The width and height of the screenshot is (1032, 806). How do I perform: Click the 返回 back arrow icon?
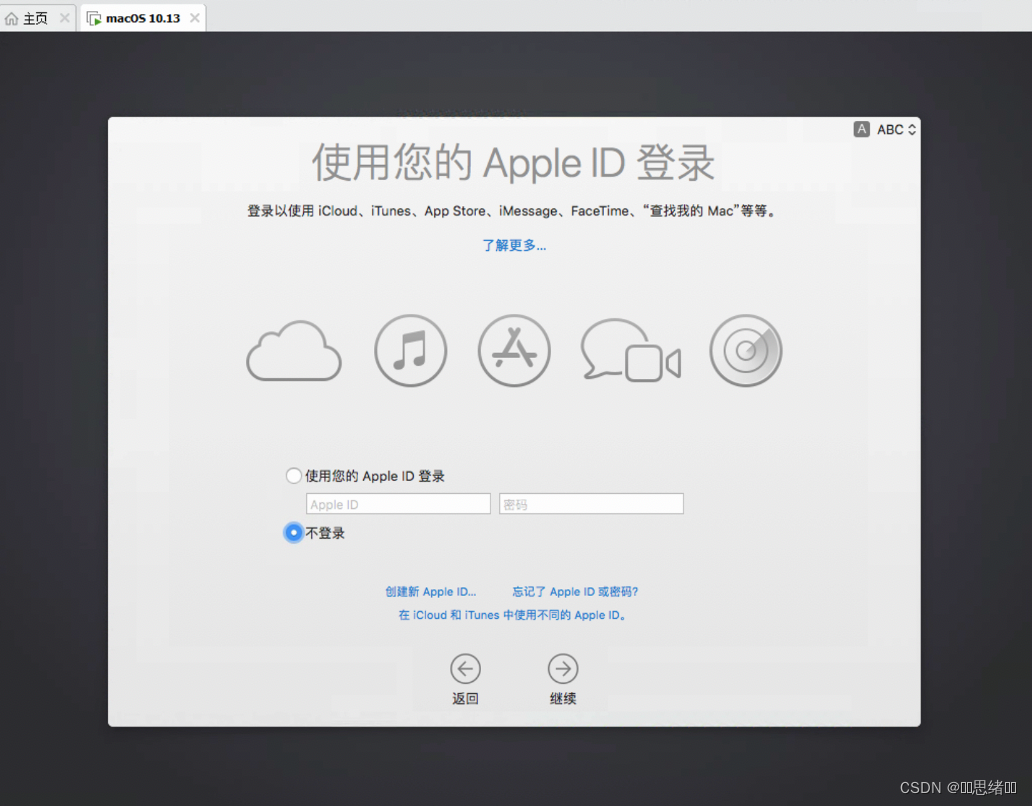pos(465,669)
